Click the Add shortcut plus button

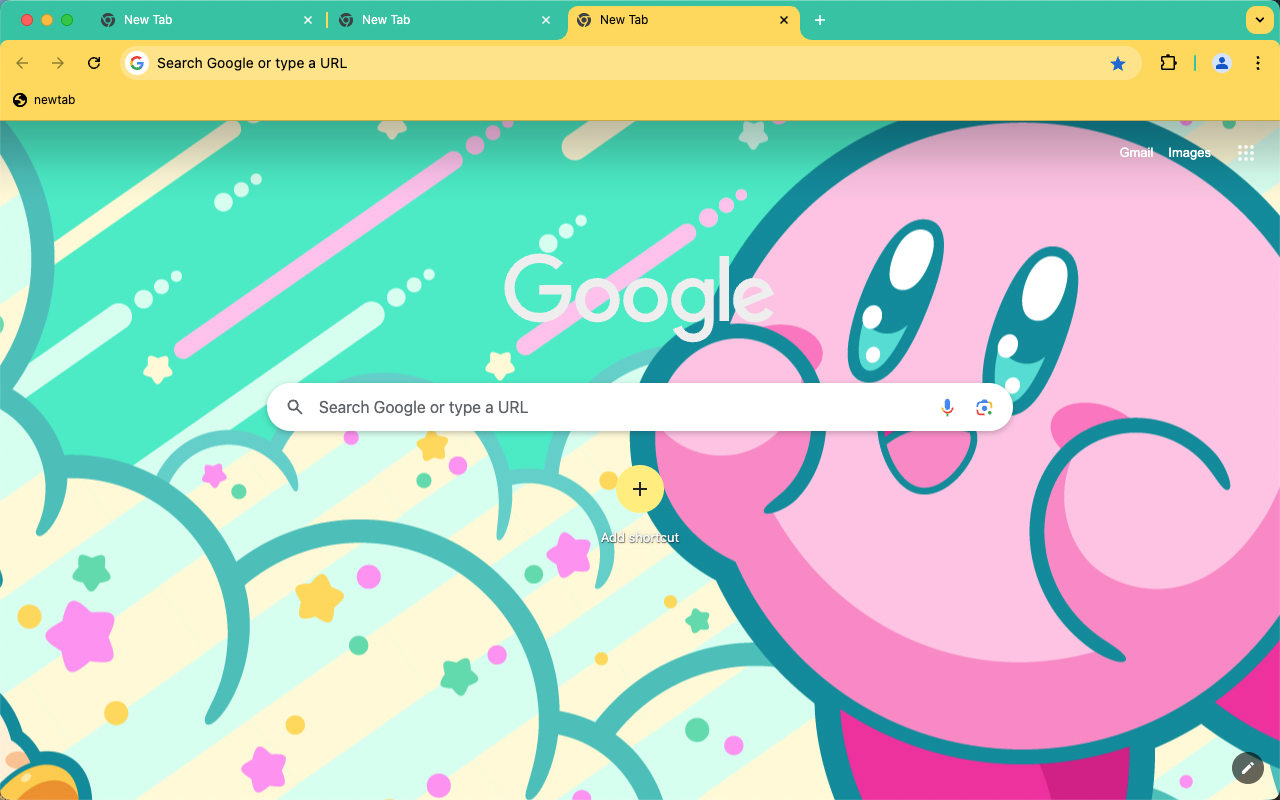[x=640, y=489]
